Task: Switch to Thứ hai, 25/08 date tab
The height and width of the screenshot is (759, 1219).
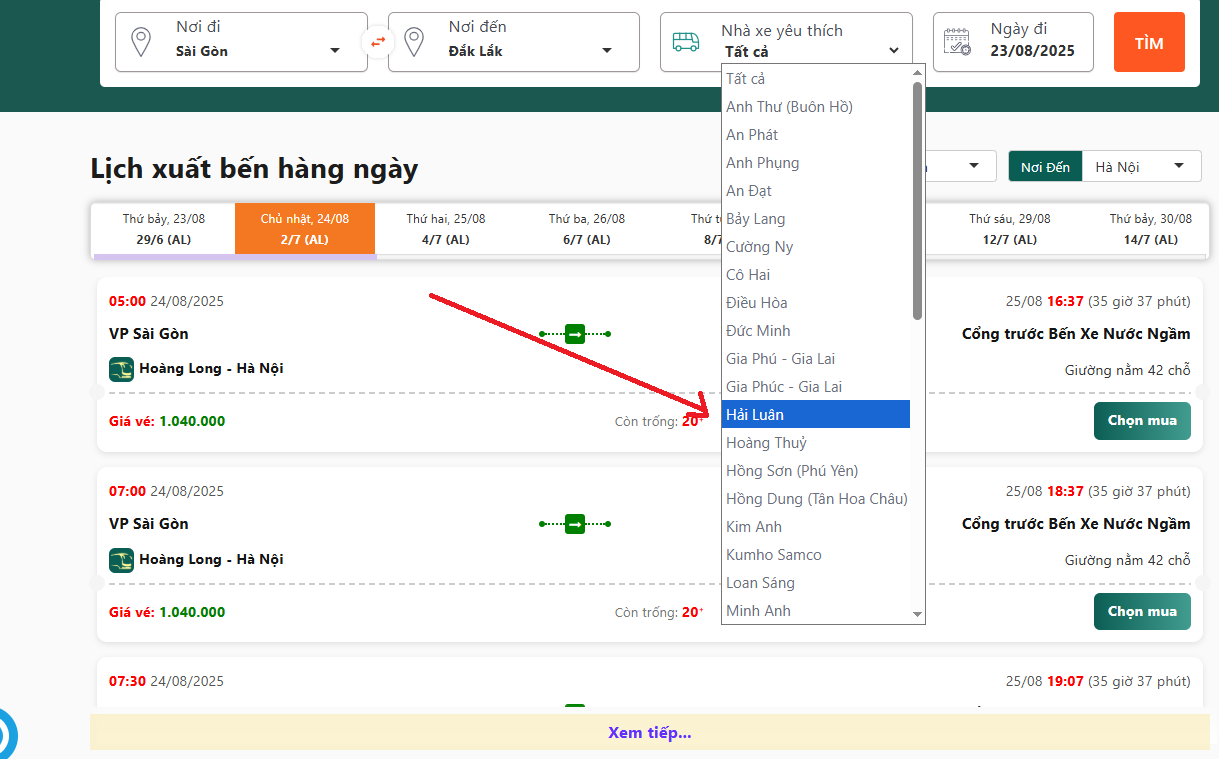Action: [x=446, y=229]
